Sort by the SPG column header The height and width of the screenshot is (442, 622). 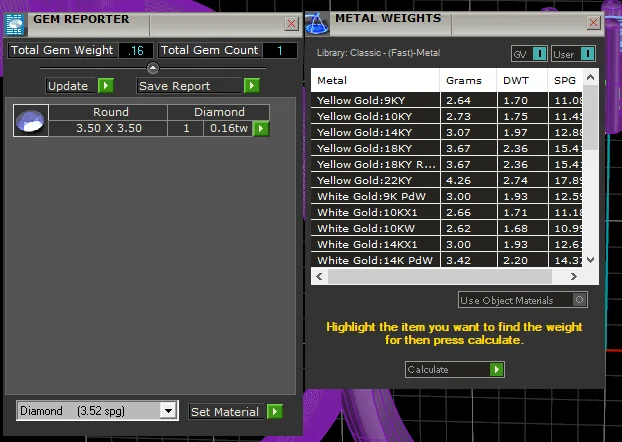[565, 81]
